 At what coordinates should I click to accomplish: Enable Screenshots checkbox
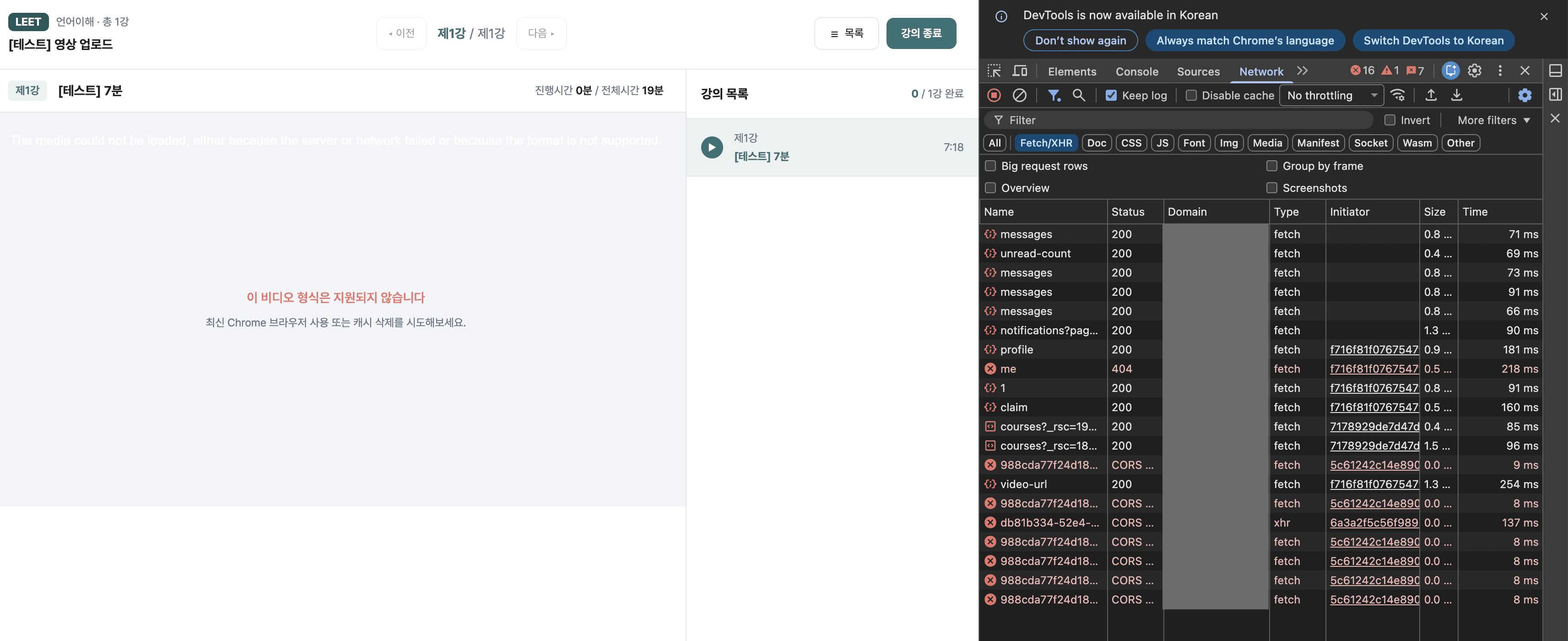(1271, 188)
